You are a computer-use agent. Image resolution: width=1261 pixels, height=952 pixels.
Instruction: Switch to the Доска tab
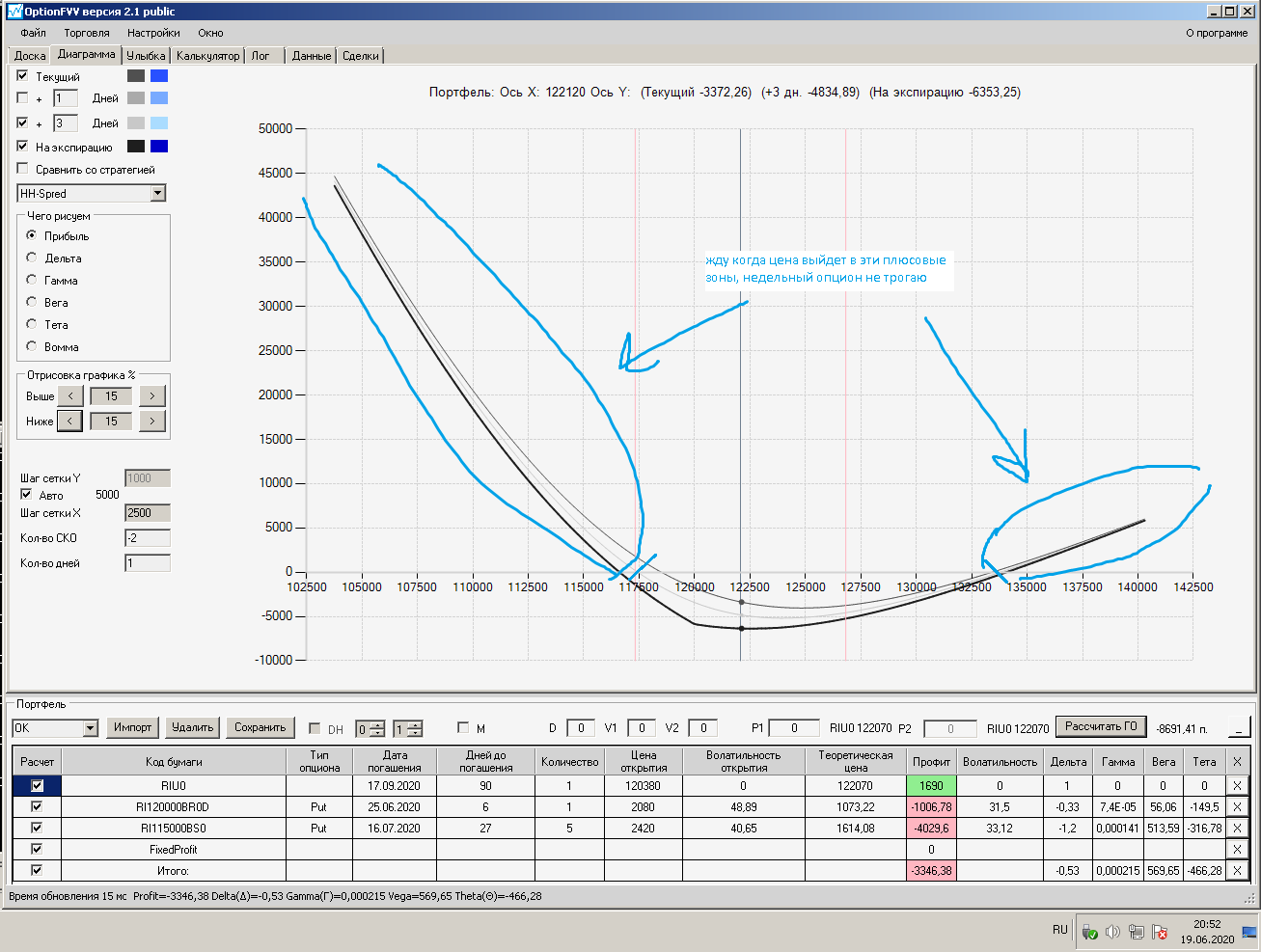pyautogui.click(x=30, y=56)
